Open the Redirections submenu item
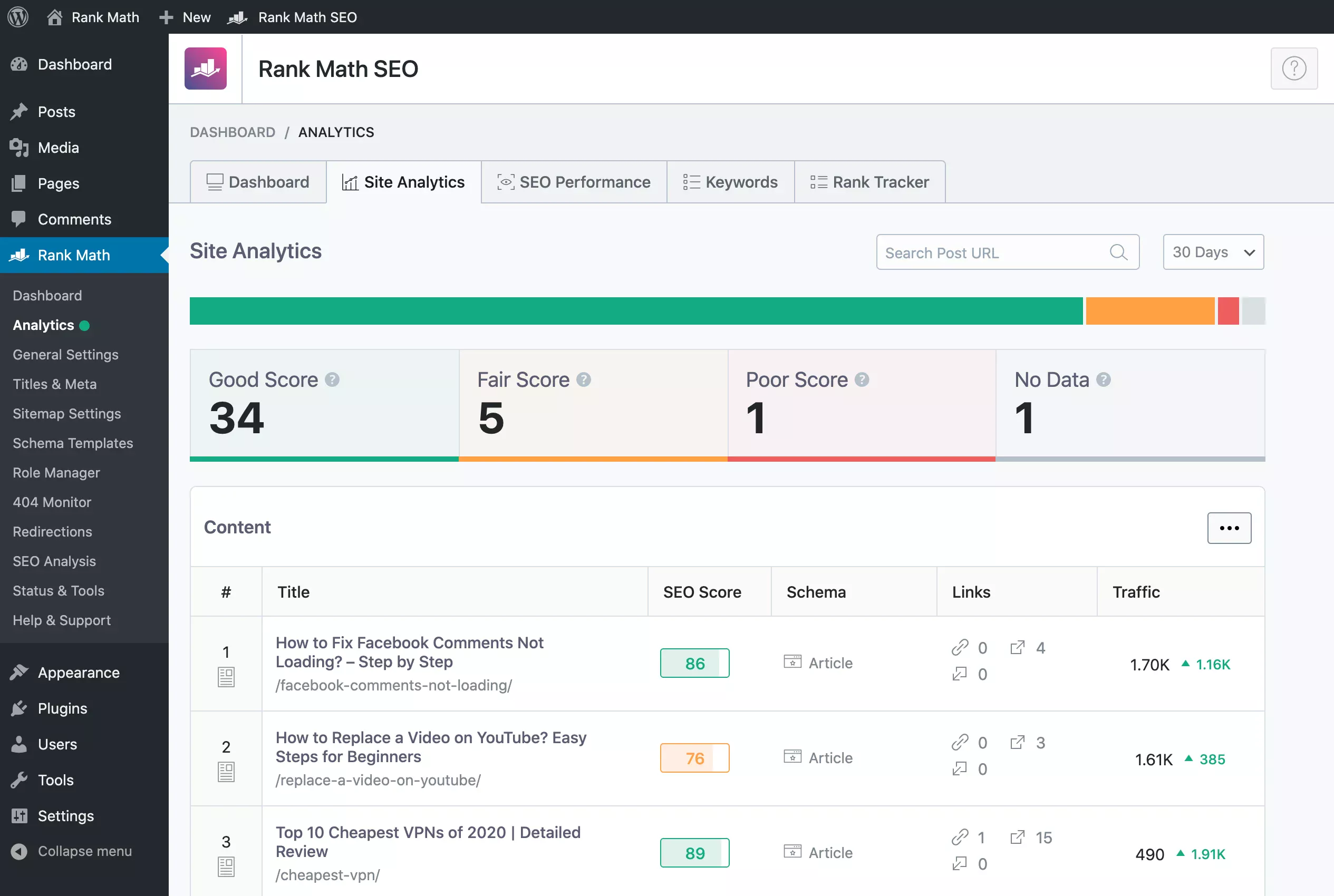1334x896 pixels. pyautogui.click(x=52, y=531)
